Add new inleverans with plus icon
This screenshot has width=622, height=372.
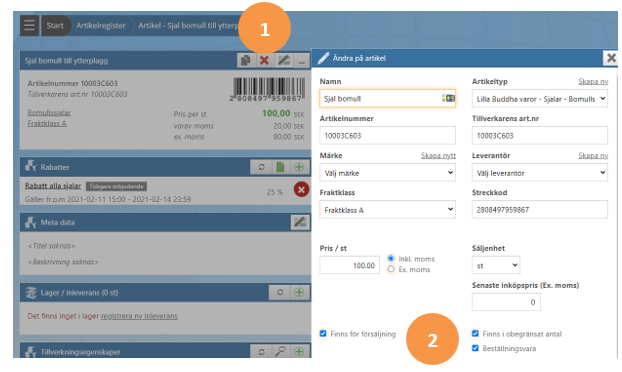299,293
